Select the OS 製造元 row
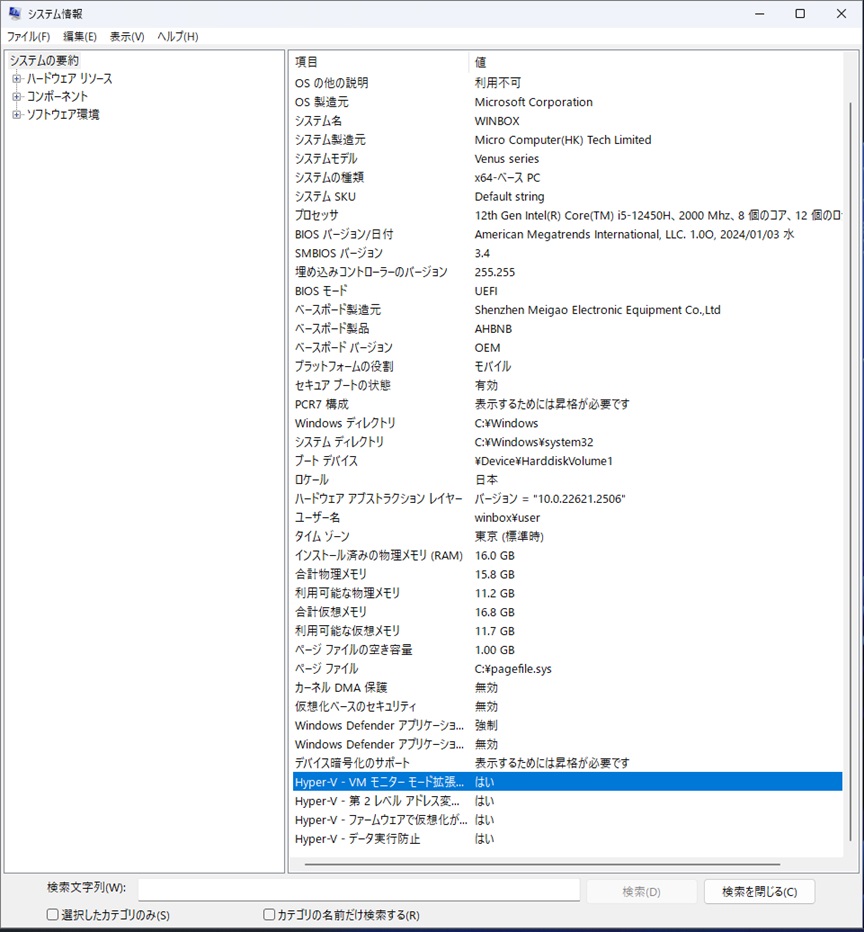864x932 pixels. pyautogui.click(x=567, y=102)
